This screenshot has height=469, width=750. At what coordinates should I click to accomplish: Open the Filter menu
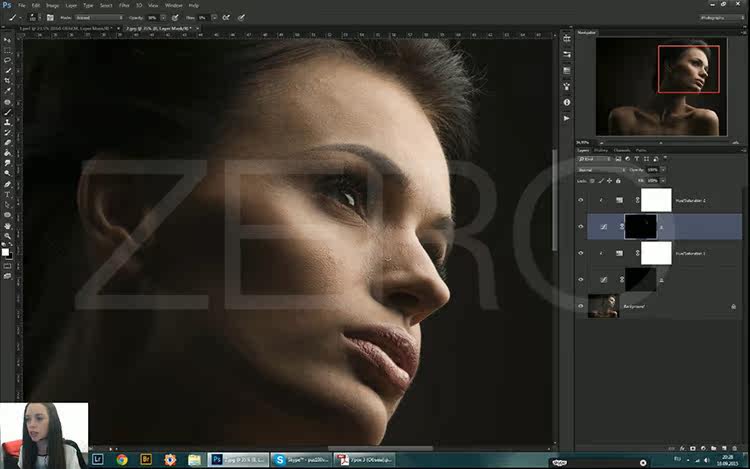tap(124, 5)
